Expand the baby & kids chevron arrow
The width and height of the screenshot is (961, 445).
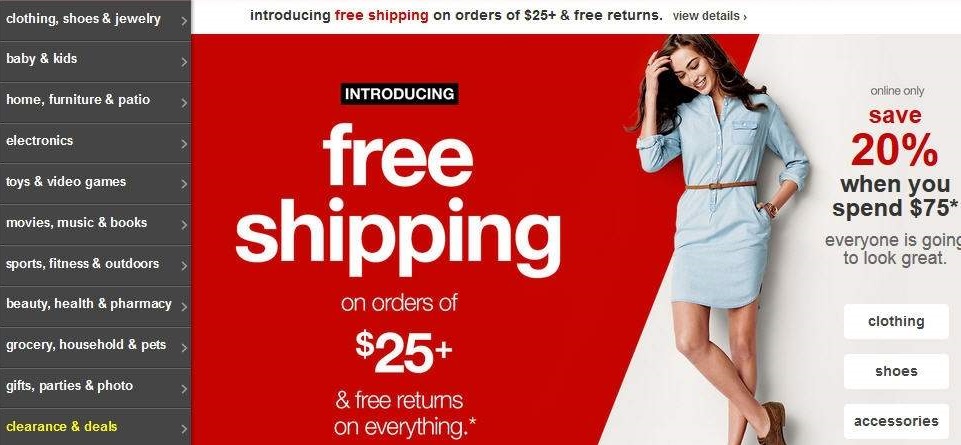point(184,62)
